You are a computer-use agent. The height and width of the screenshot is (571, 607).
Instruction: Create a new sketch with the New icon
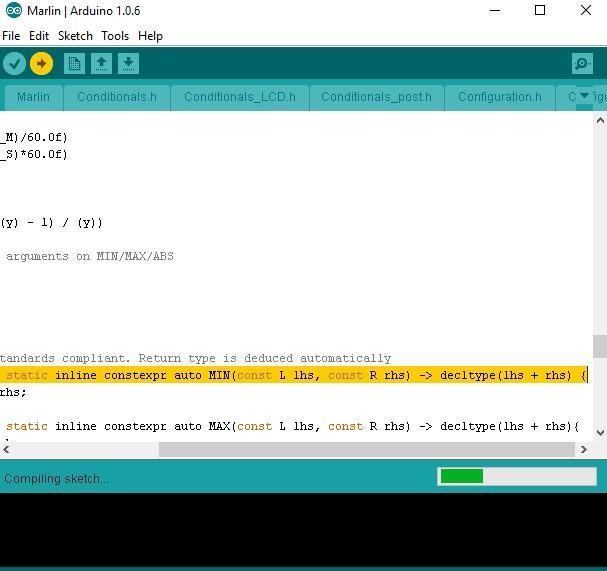[74, 64]
